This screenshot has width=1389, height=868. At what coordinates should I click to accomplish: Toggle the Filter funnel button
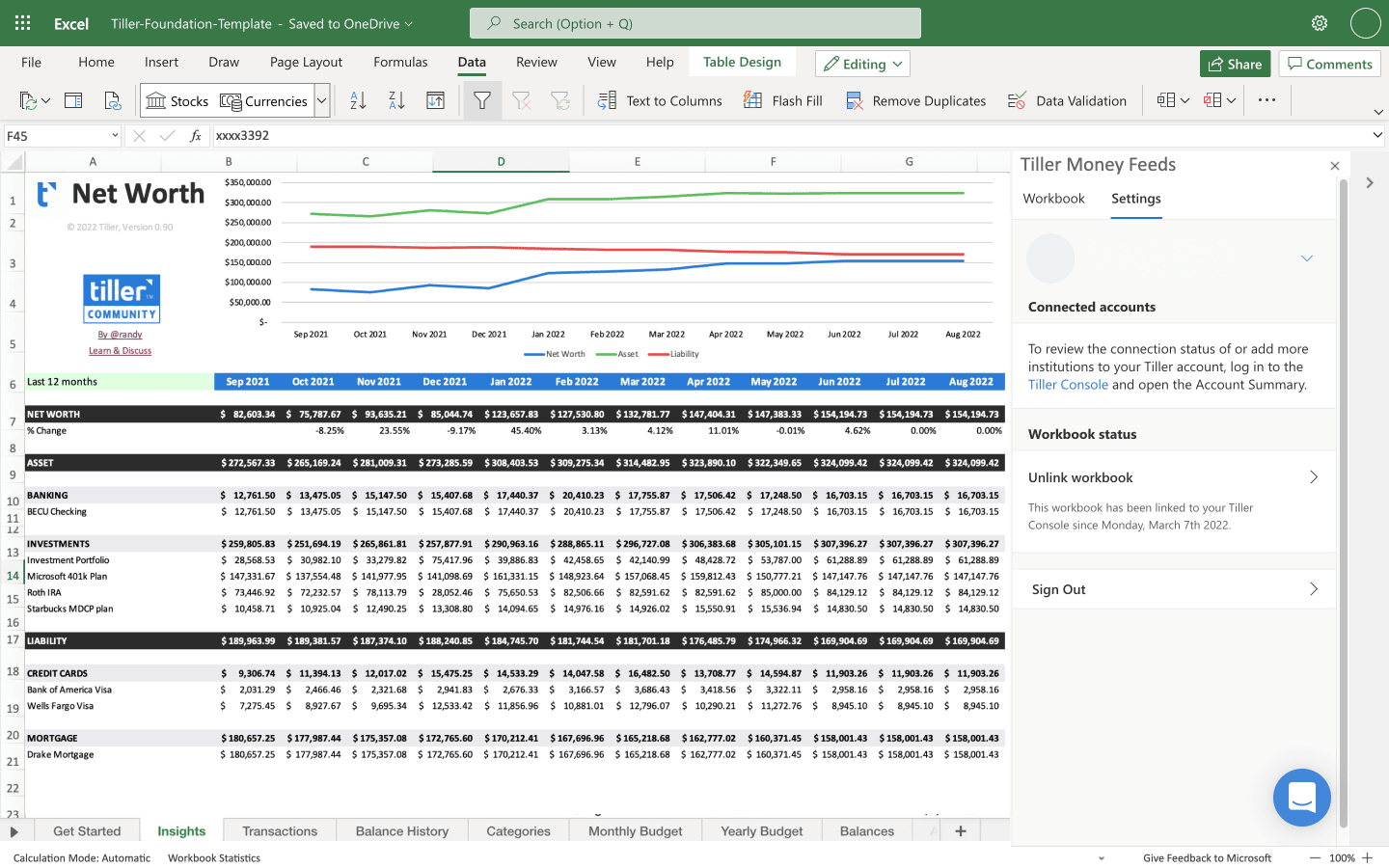(482, 100)
